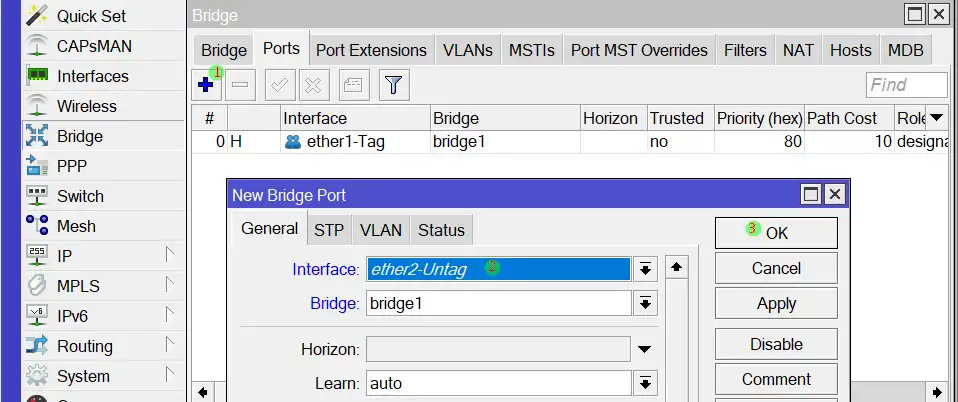The image size is (958, 402).
Task: Open Mesh from the sidebar menu
Action: click(x=76, y=226)
